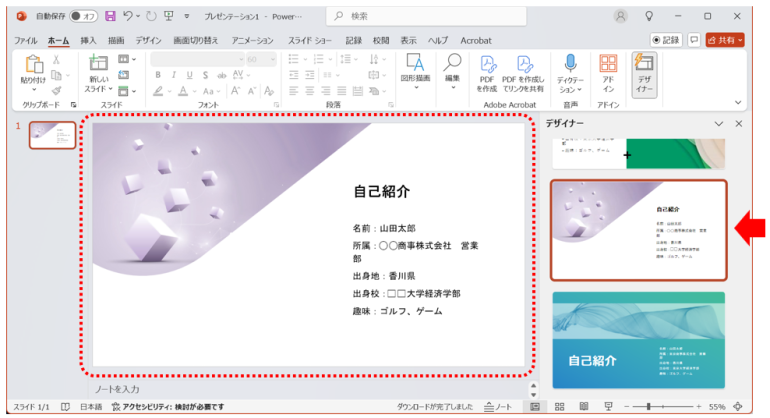The image size is (770, 418).
Task: Toggle the デザイナー ribbon button
Action: click(644, 75)
